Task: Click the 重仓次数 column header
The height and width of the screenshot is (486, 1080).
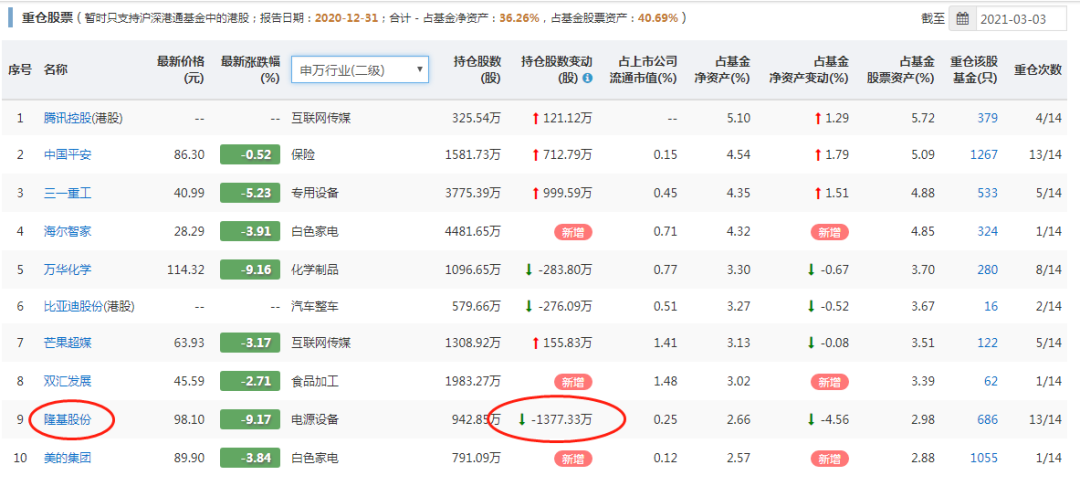Action: click(1038, 70)
